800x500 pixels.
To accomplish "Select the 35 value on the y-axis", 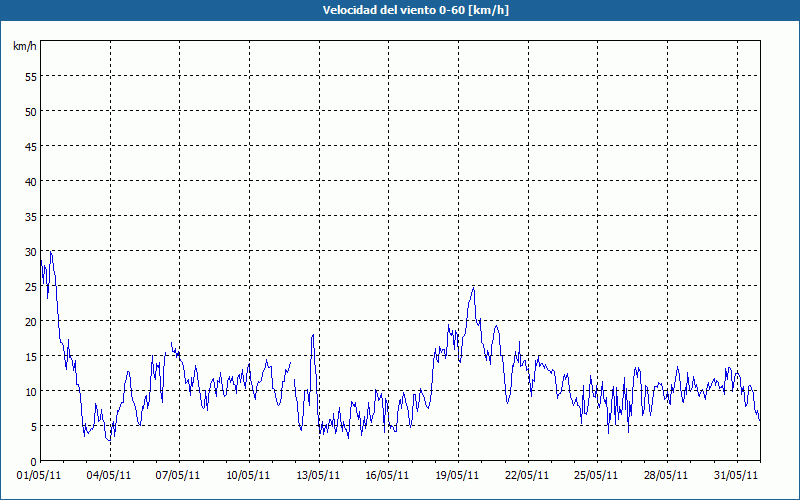I will (x=31, y=217).
